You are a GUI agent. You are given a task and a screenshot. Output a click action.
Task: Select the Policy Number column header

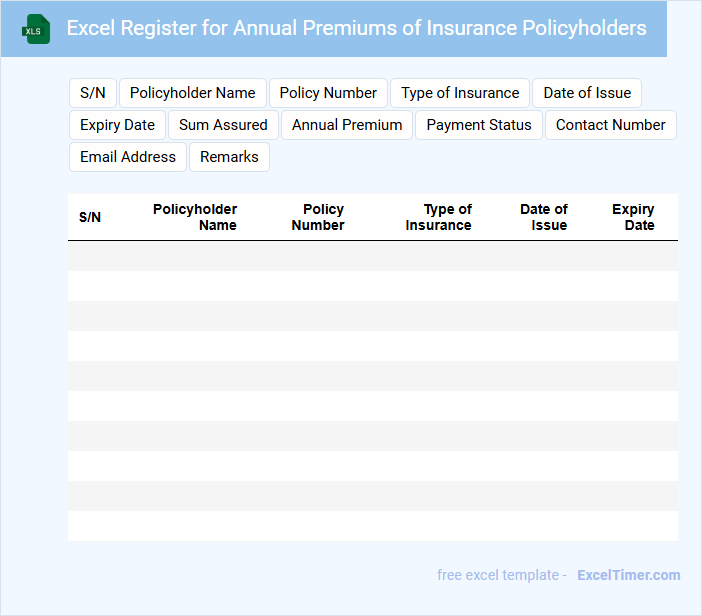pyautogui.click(x=318, y=217)
